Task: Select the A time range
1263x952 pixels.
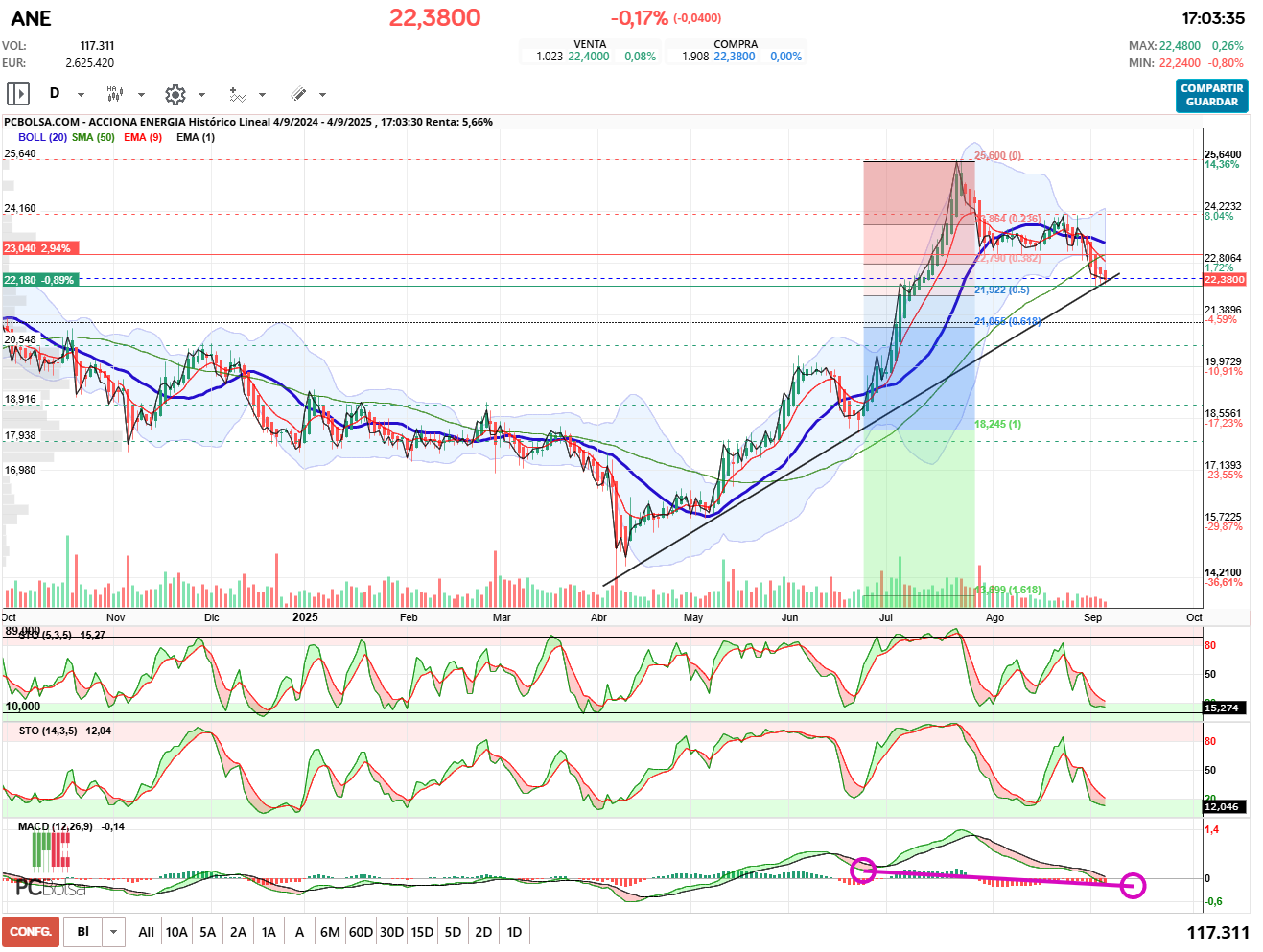Action: (299, 932)
